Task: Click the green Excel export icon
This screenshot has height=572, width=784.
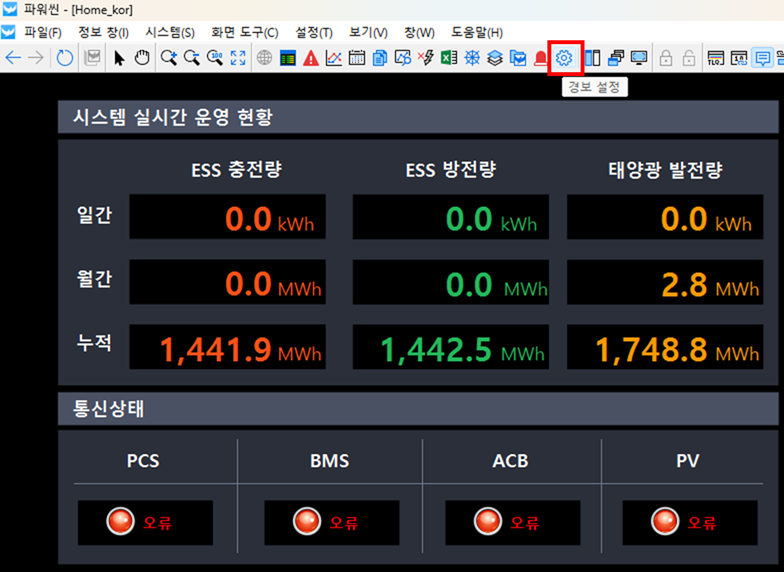Action: [449, 58]
